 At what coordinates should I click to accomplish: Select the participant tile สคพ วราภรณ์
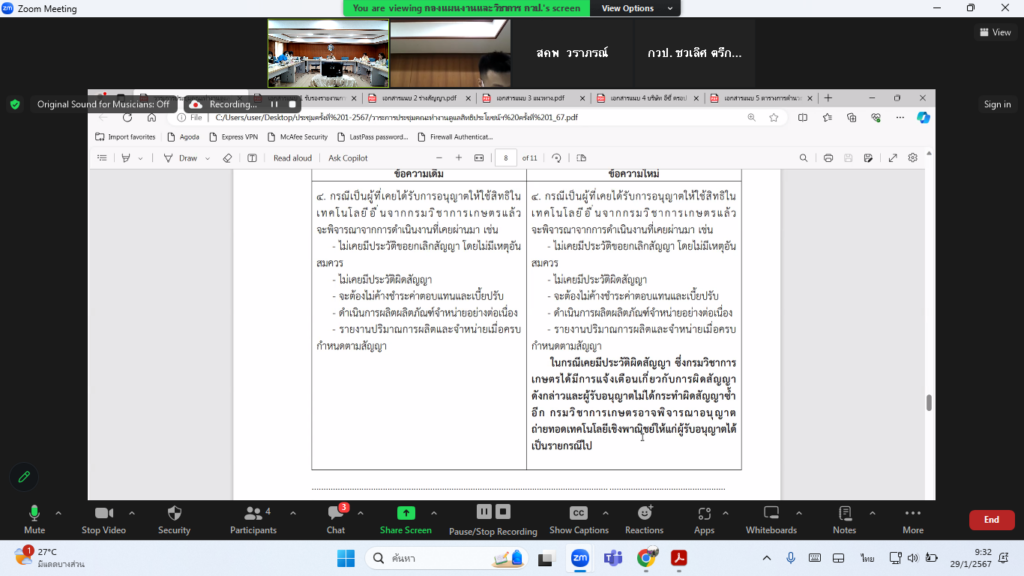pos(572,53)
